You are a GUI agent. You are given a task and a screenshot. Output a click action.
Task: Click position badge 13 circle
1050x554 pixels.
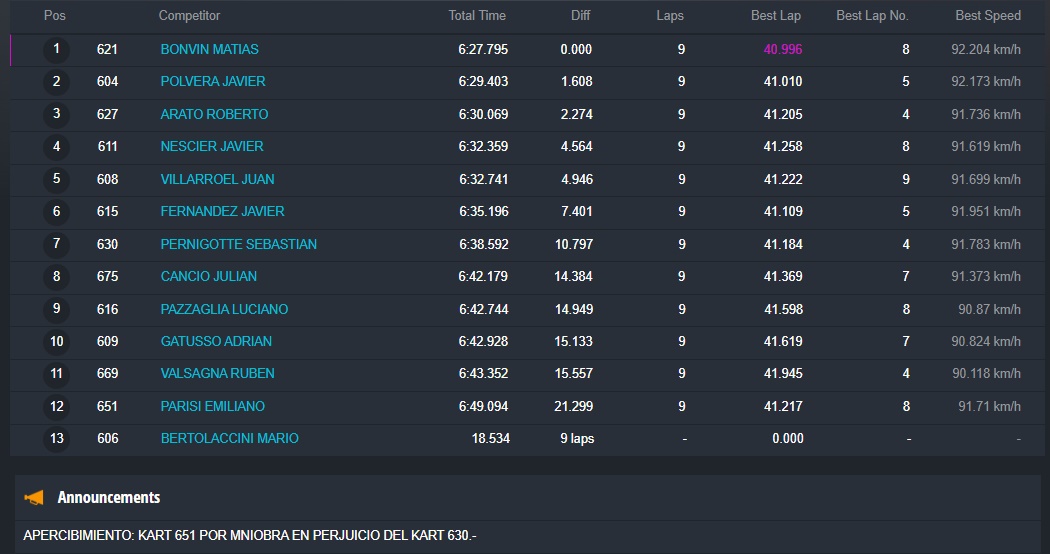tap(56, 438)
